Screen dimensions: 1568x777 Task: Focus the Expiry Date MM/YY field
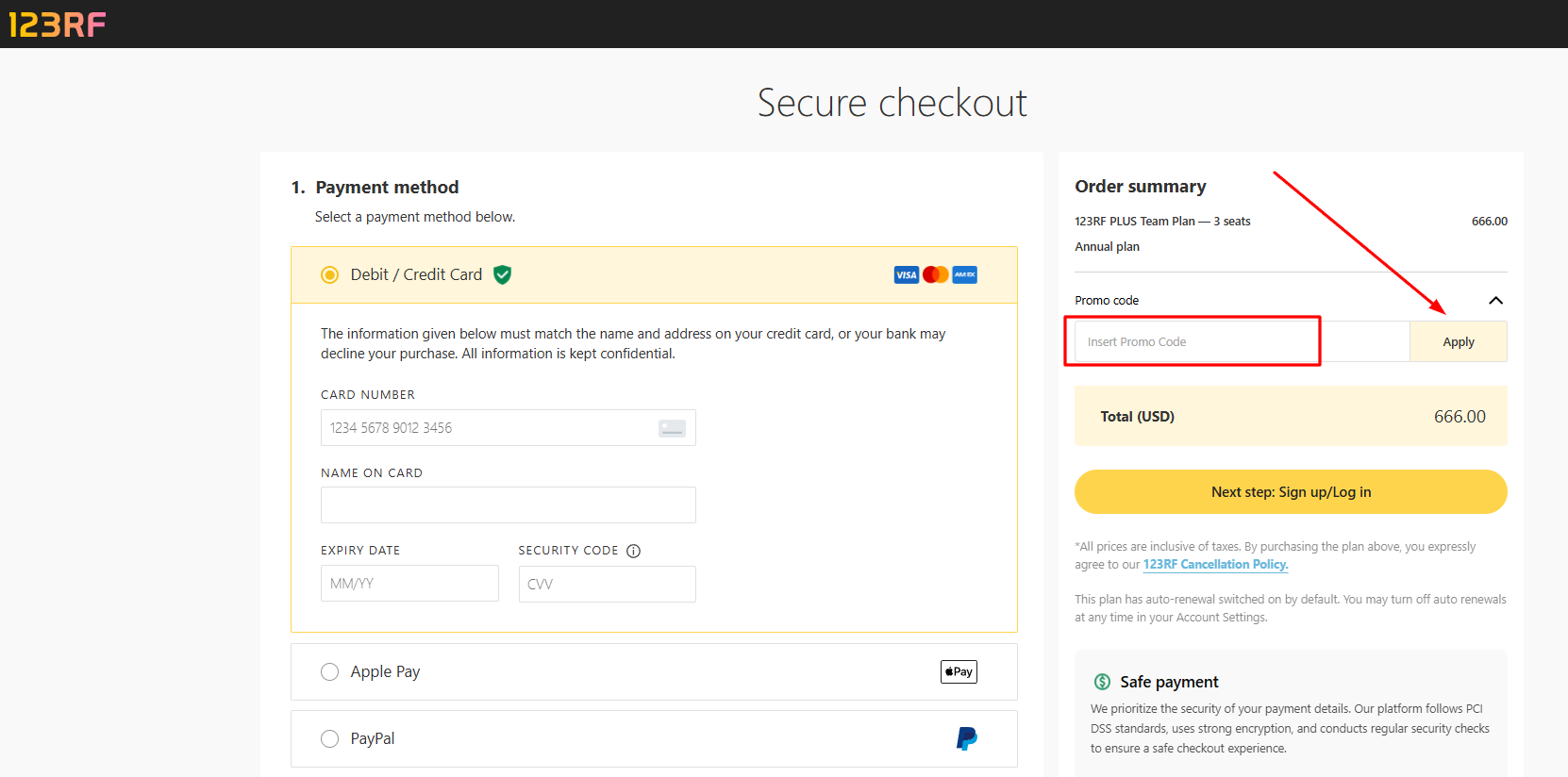[409, 584]
